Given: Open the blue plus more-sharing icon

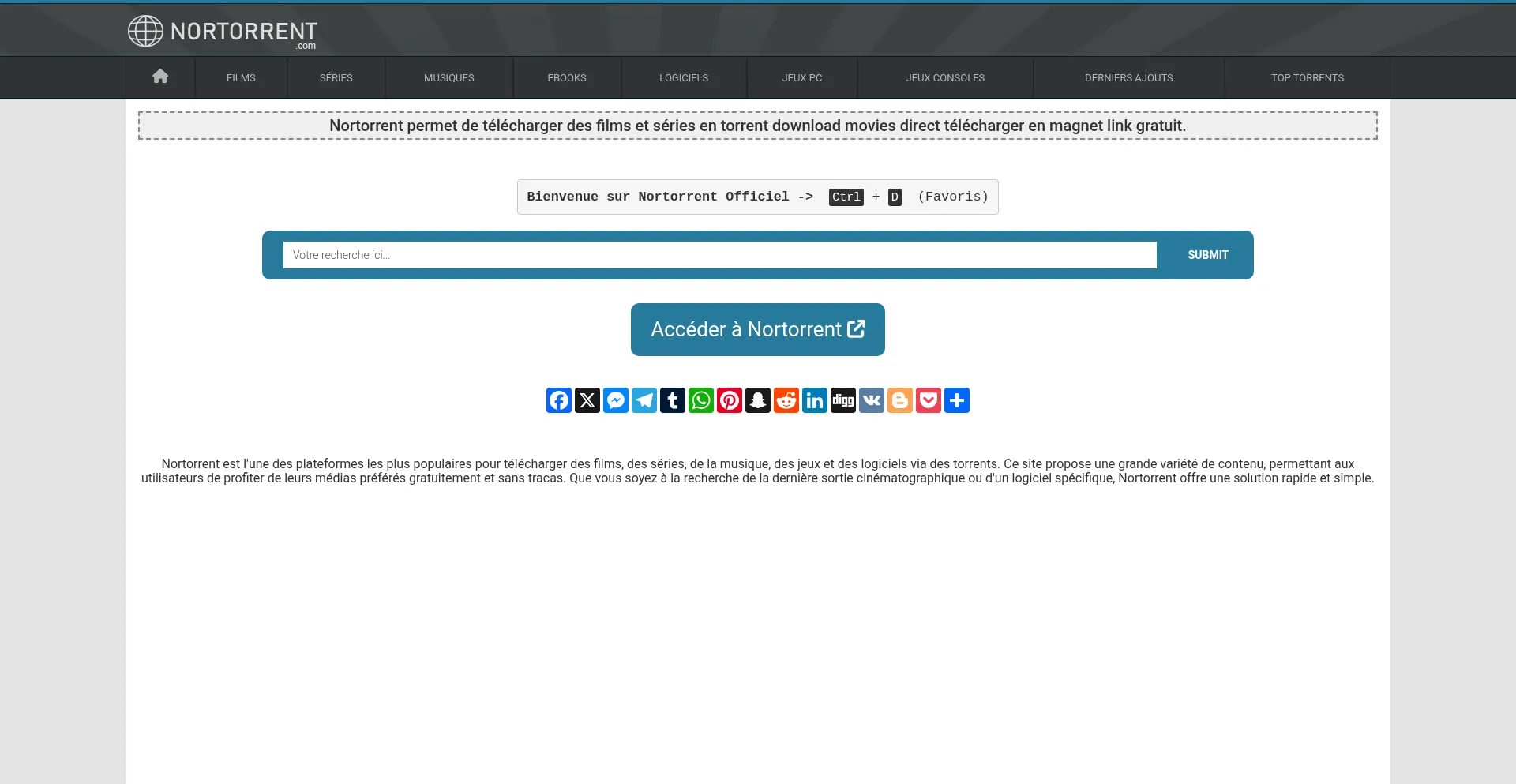Looking at the screenshot, I should (957, 400).
